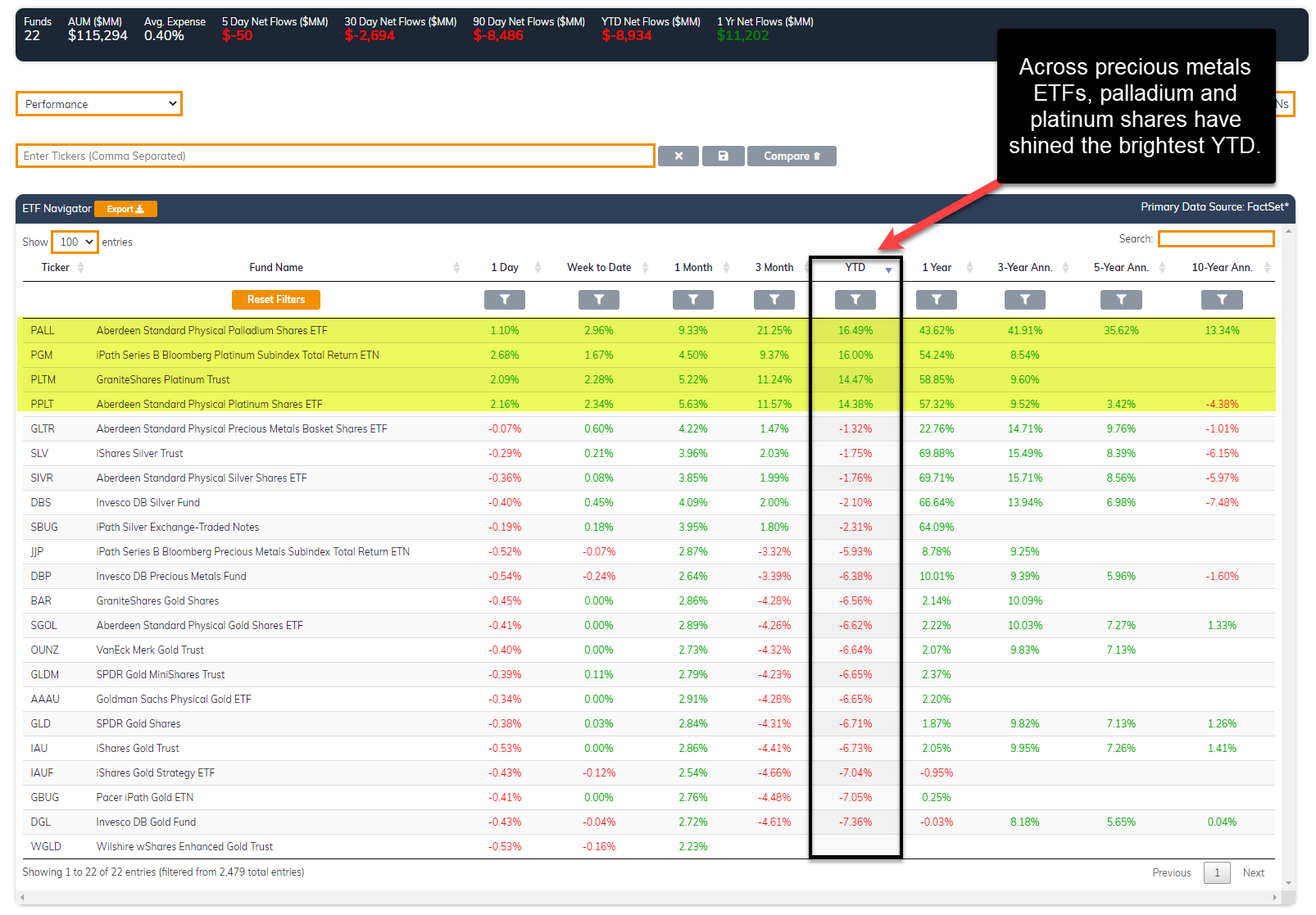The image size is (1316, 915).
Task: Click the GLTR ticker
Action: click(43, 429)
